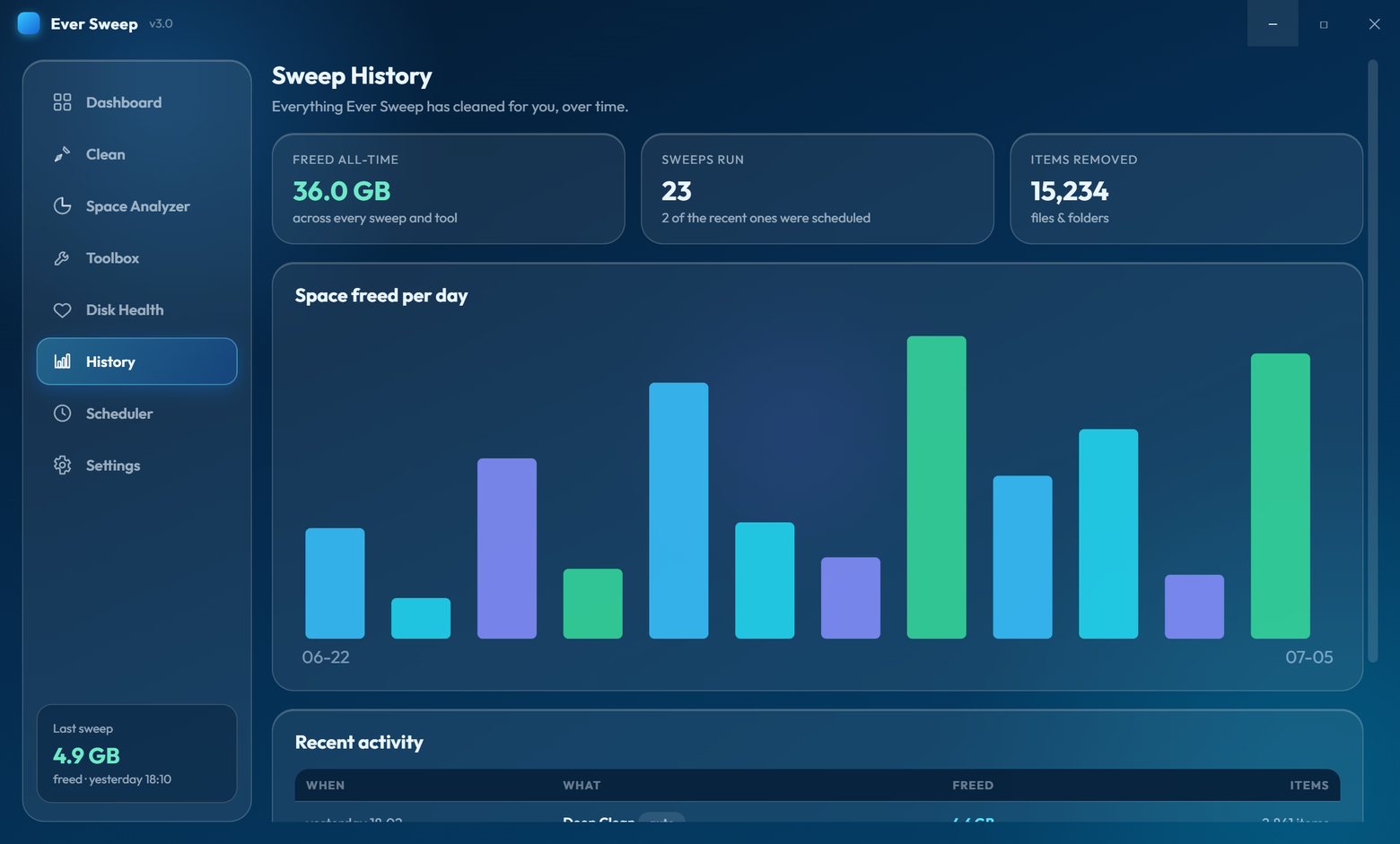Click the WHAT column header

(x=582, y=785)
